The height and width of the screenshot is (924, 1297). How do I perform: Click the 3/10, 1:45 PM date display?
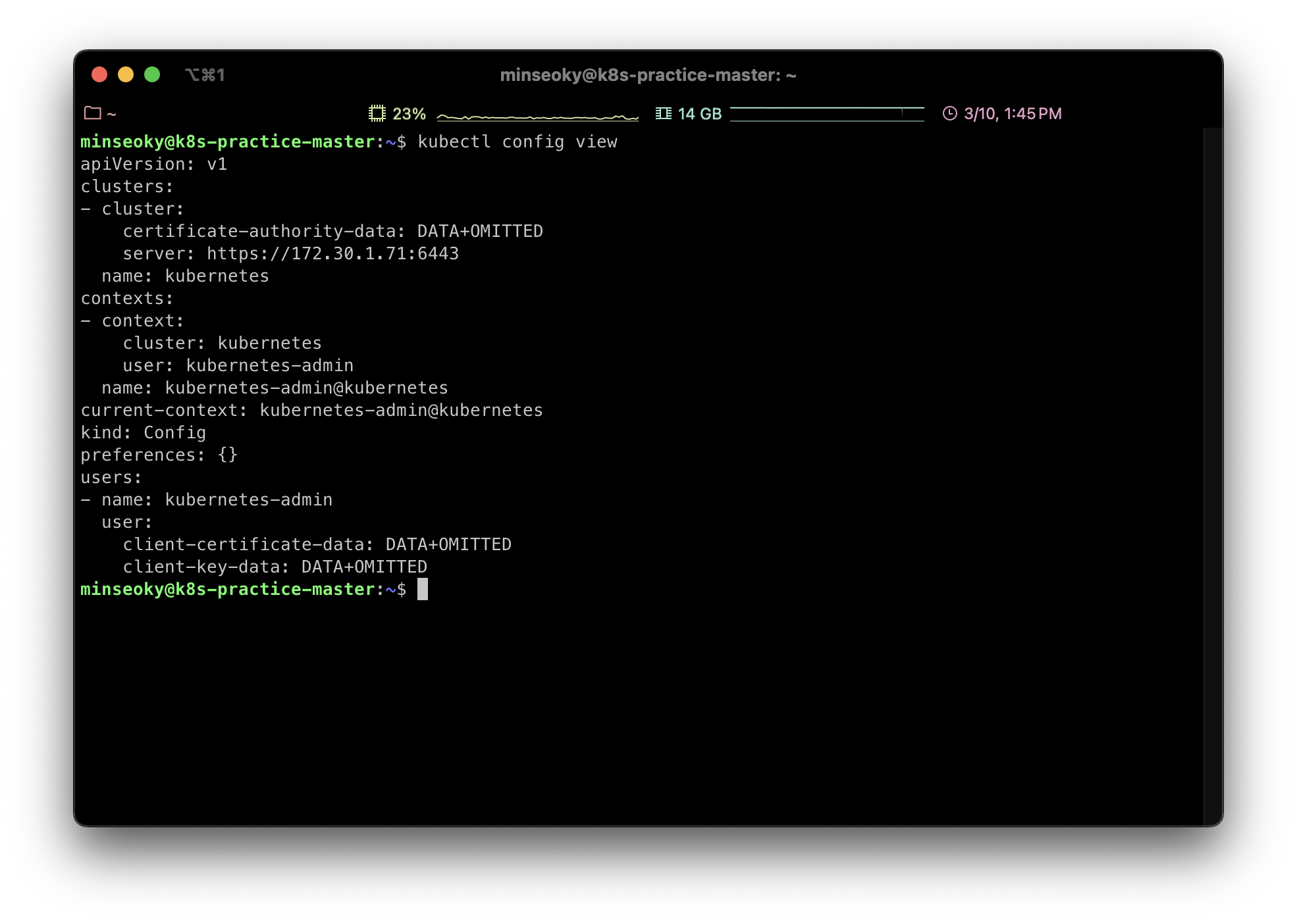click(x=1013, y=114)
